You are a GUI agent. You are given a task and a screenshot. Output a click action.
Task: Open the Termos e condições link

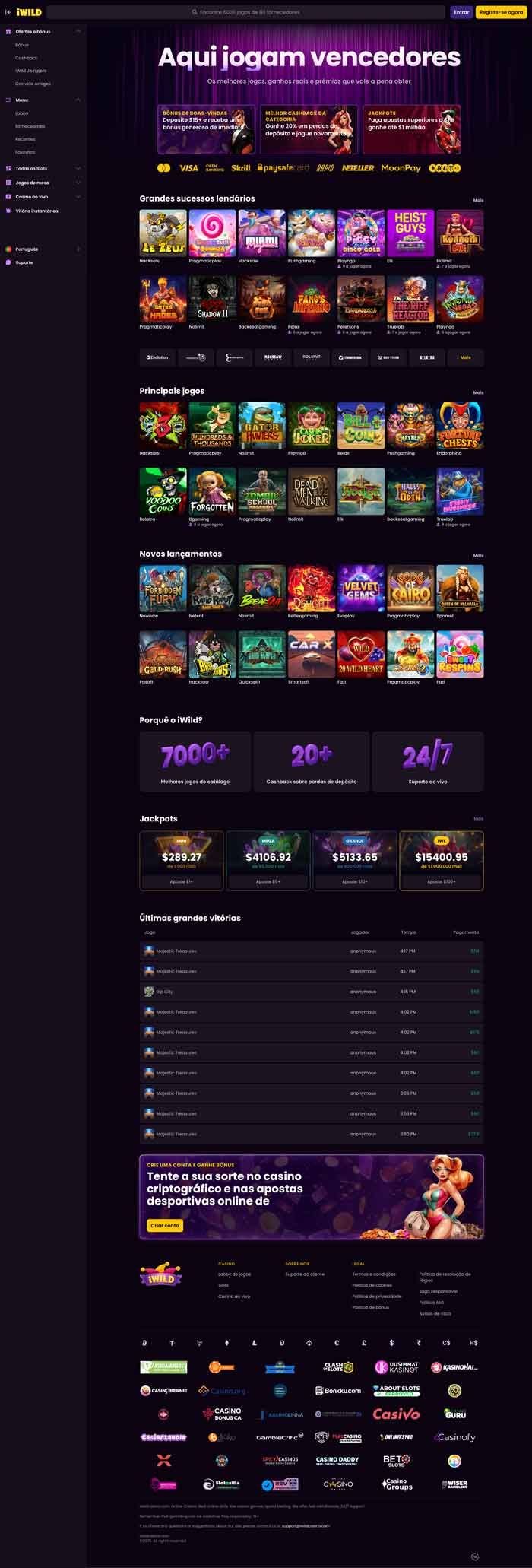(x=374, y=1274)
